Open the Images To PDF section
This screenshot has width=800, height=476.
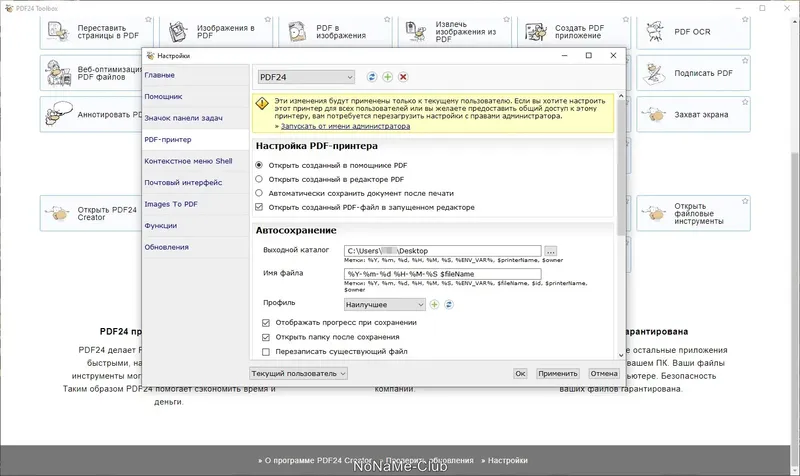click(195, 204)
